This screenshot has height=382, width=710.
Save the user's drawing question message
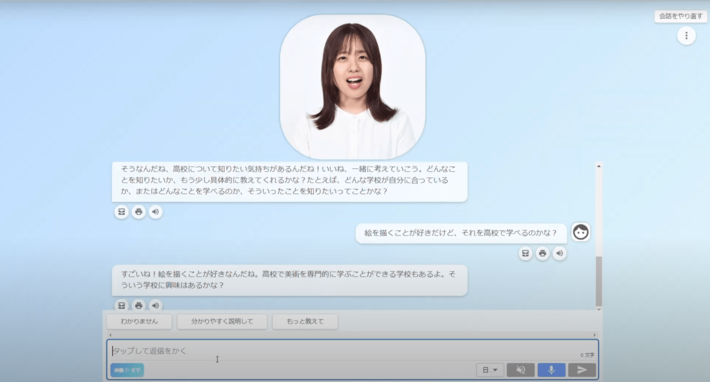tap(525, 253)
